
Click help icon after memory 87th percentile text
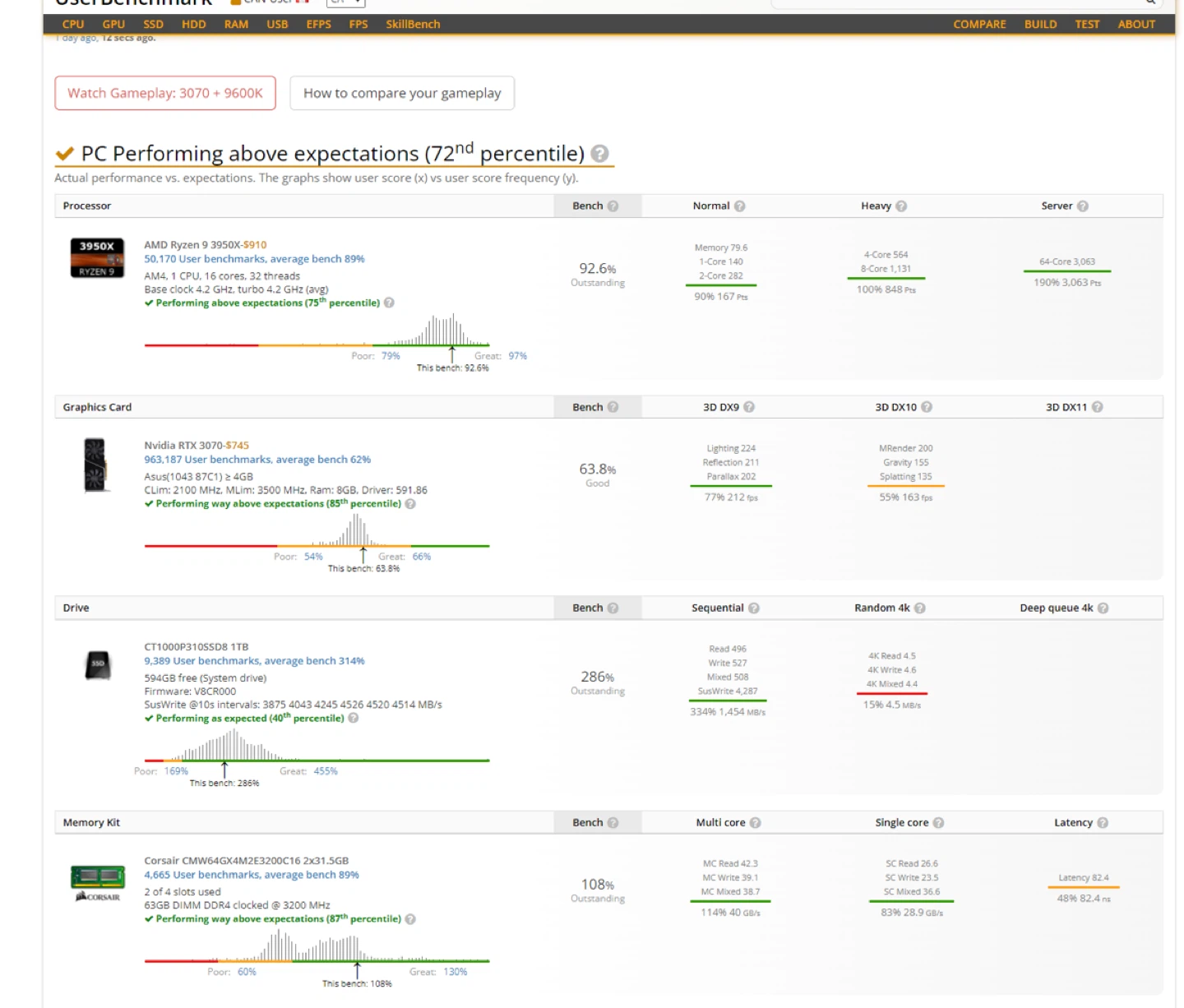[410, 919]
